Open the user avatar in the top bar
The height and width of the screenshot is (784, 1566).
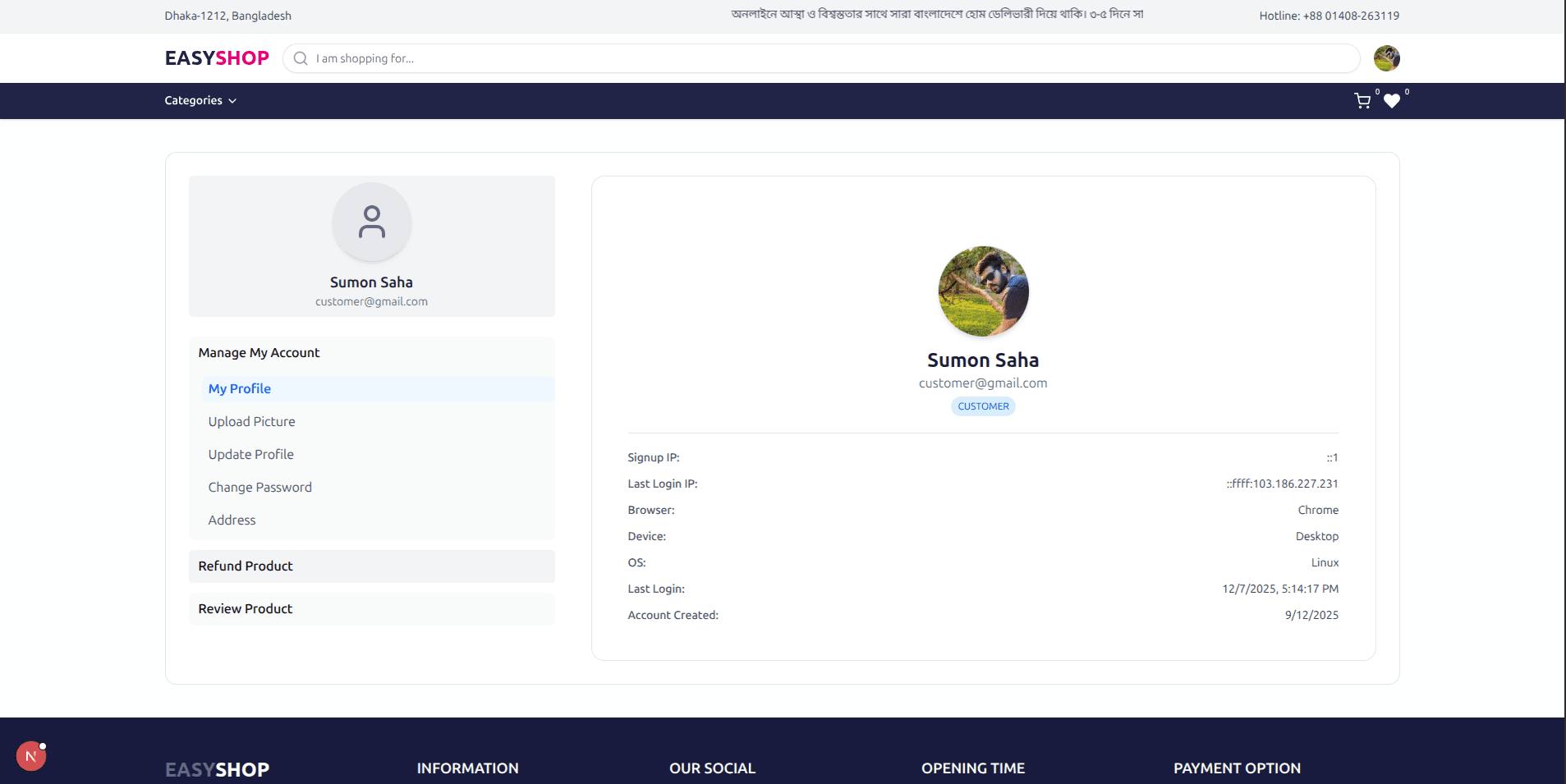[x=1386, y=58]
